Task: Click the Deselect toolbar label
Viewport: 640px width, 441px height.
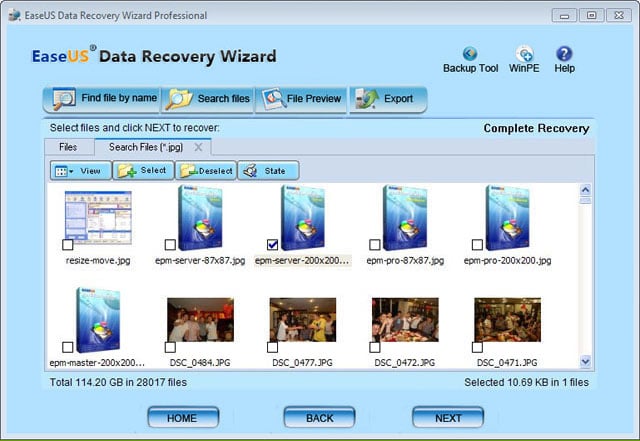Action: click(216, 171)
